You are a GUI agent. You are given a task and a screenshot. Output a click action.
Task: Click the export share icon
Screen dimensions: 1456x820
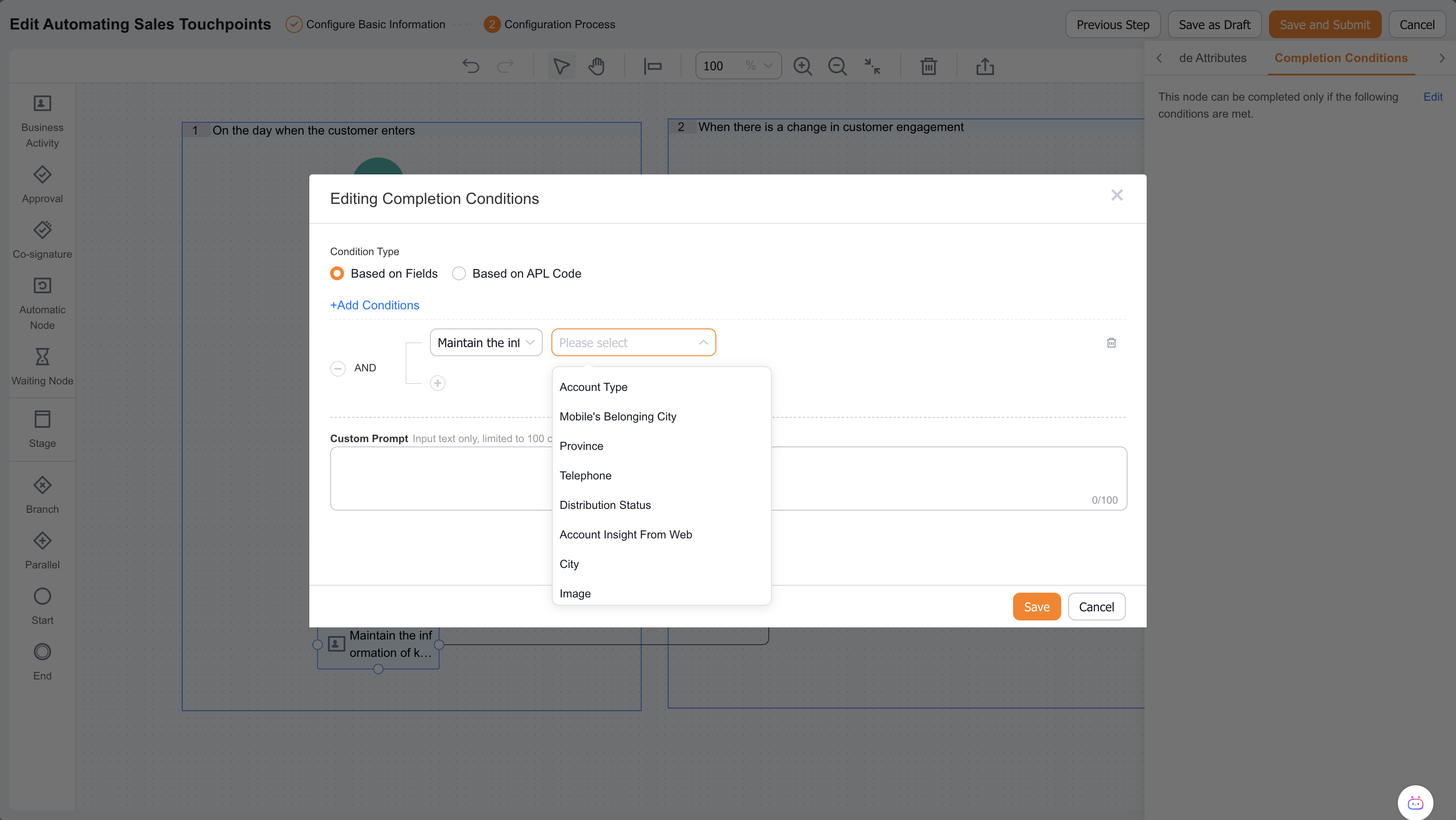pos(985,66)
